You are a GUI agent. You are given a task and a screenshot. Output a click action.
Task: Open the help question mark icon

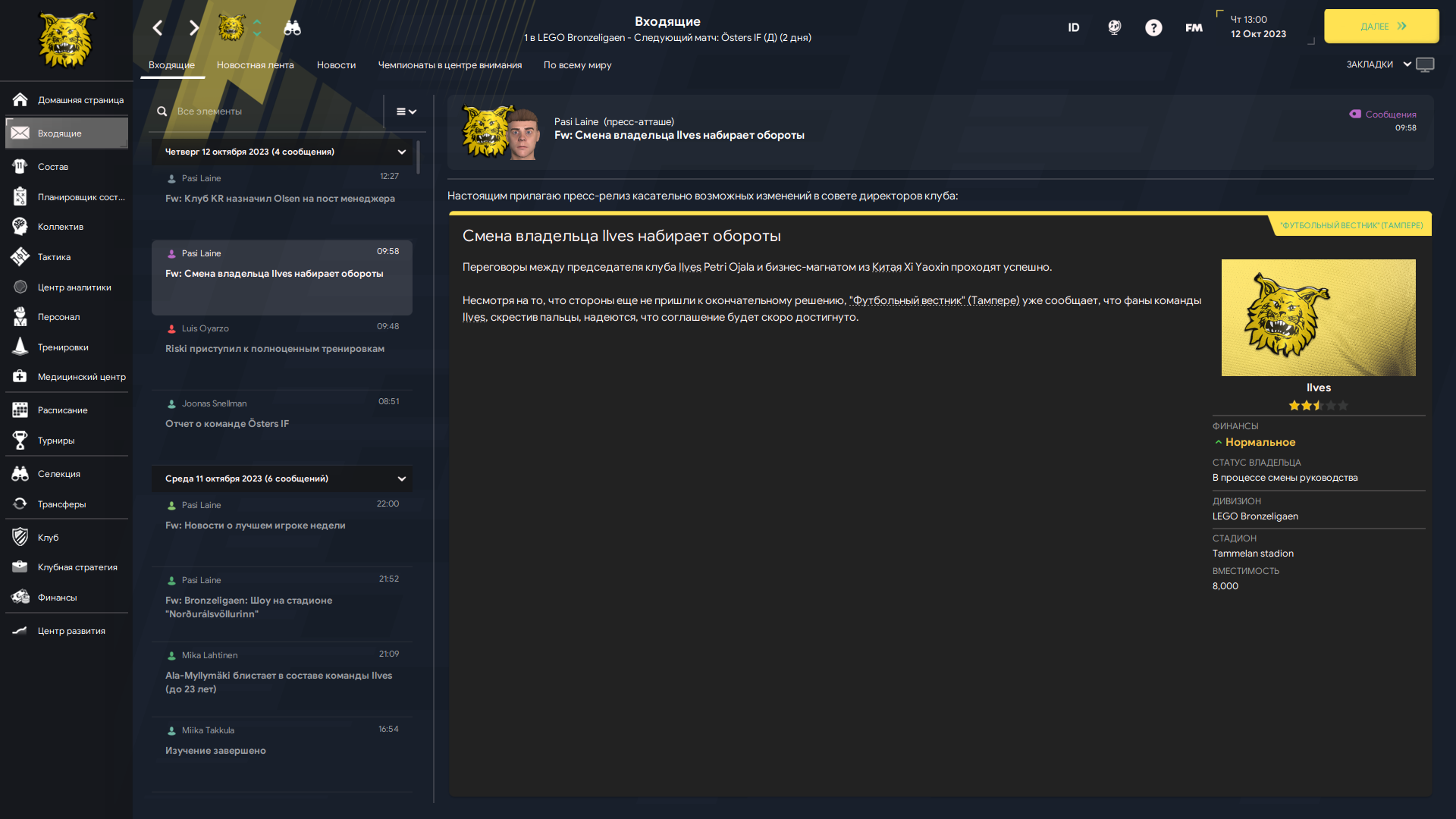[x=1153, y=28]
